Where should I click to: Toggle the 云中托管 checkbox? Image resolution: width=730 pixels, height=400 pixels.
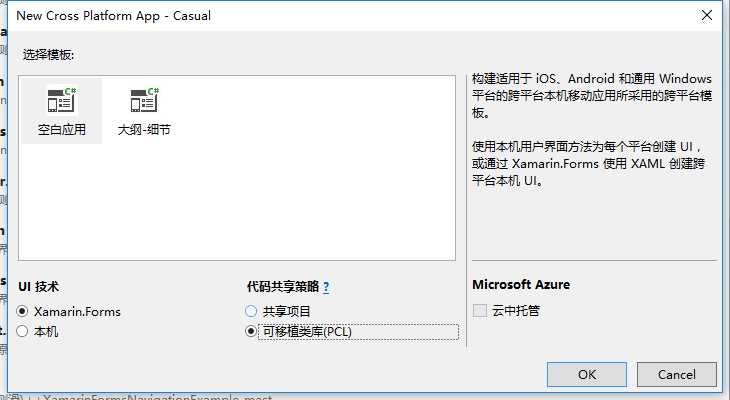[479, 311]
